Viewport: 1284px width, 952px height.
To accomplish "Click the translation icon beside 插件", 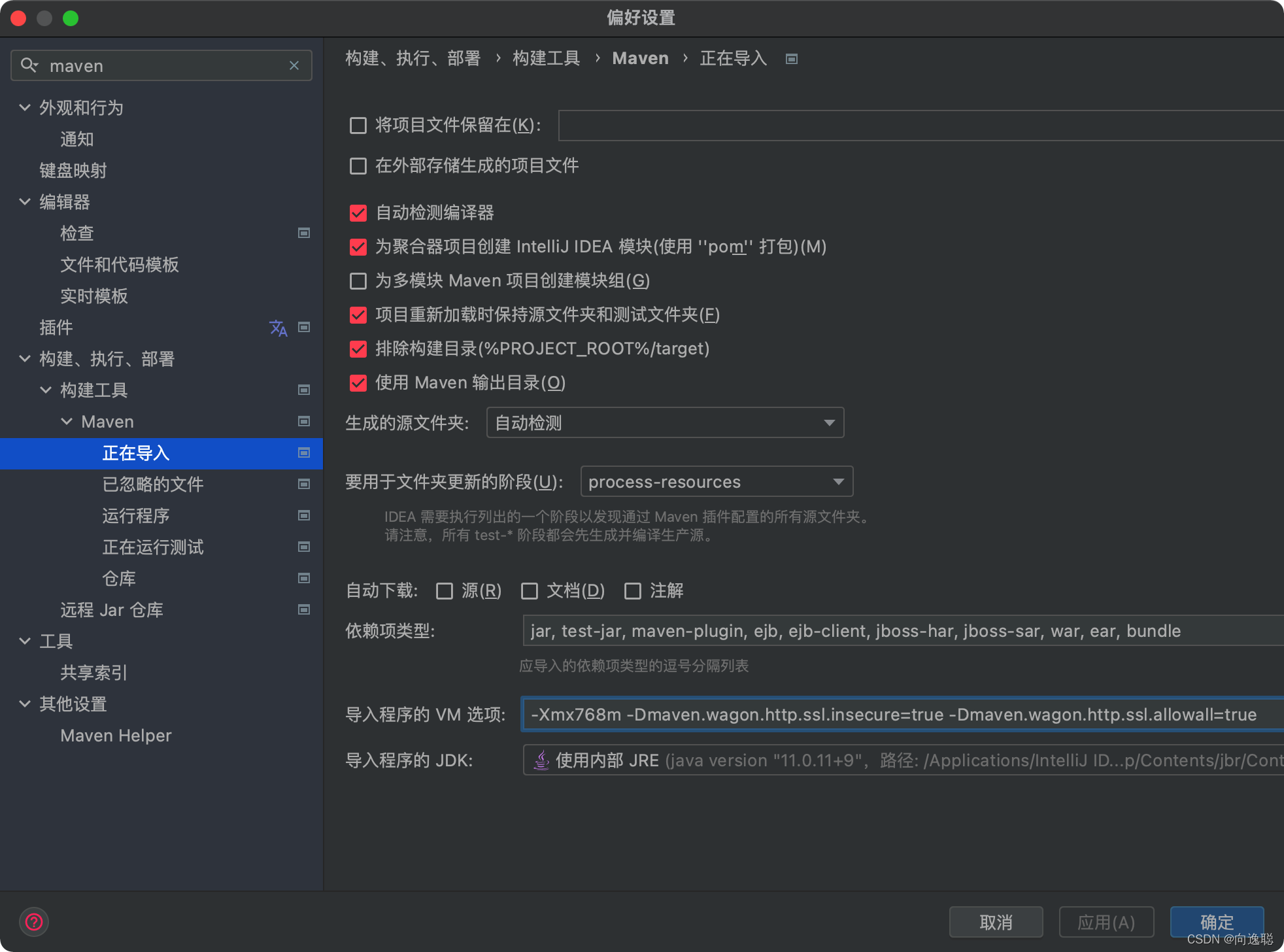I will pos(279,327).
